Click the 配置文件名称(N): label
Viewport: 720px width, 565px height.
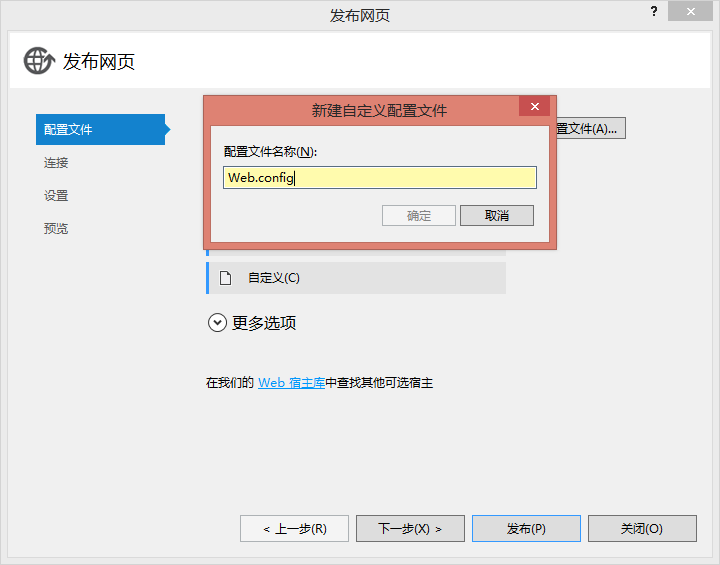[x=270, y=152]
